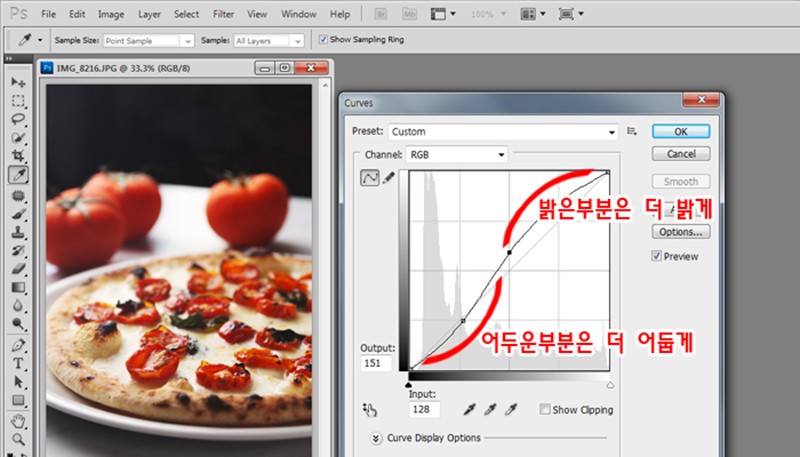
Task: Open the Filter menu
Action: [x=223, y=14]
